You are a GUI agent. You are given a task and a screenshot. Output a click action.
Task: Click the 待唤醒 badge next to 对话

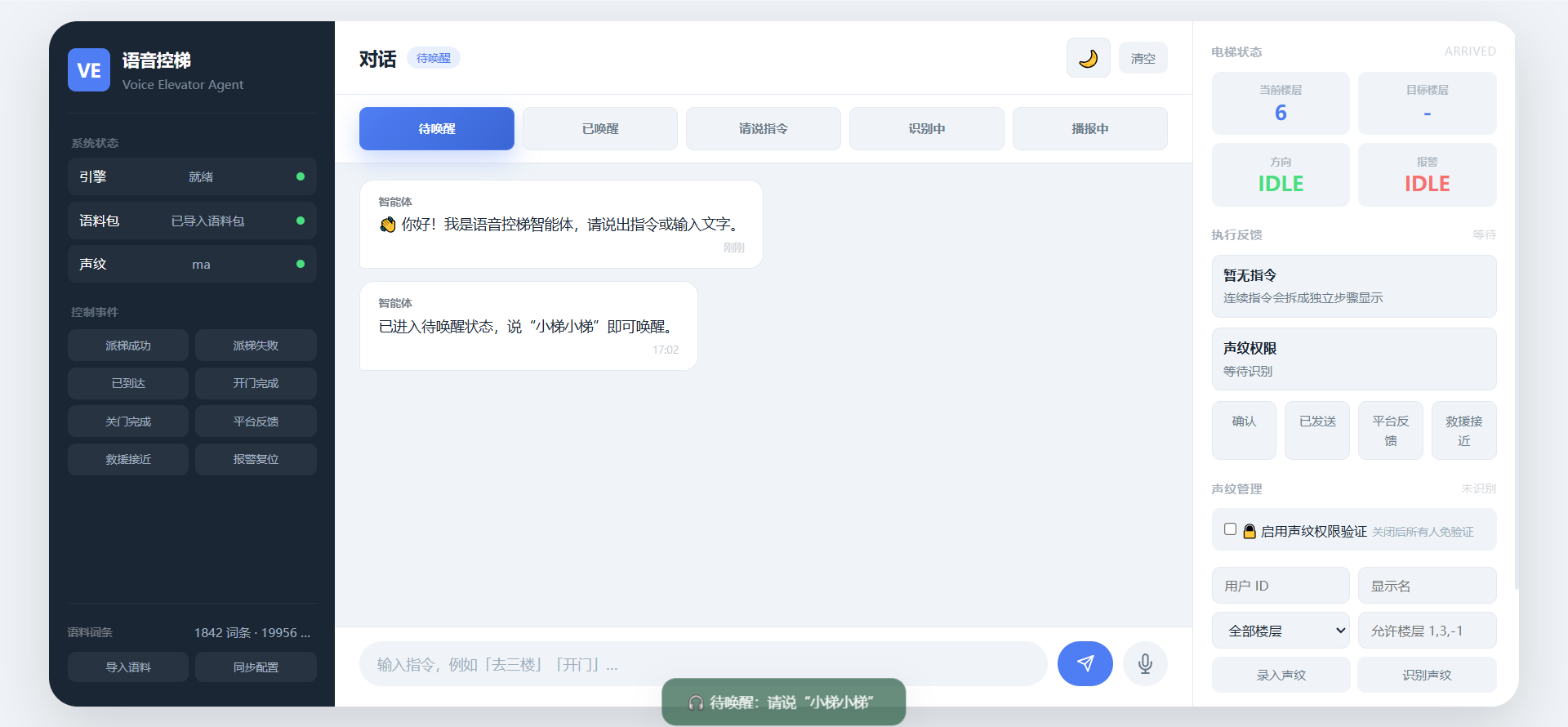click(x=434, y=58)
